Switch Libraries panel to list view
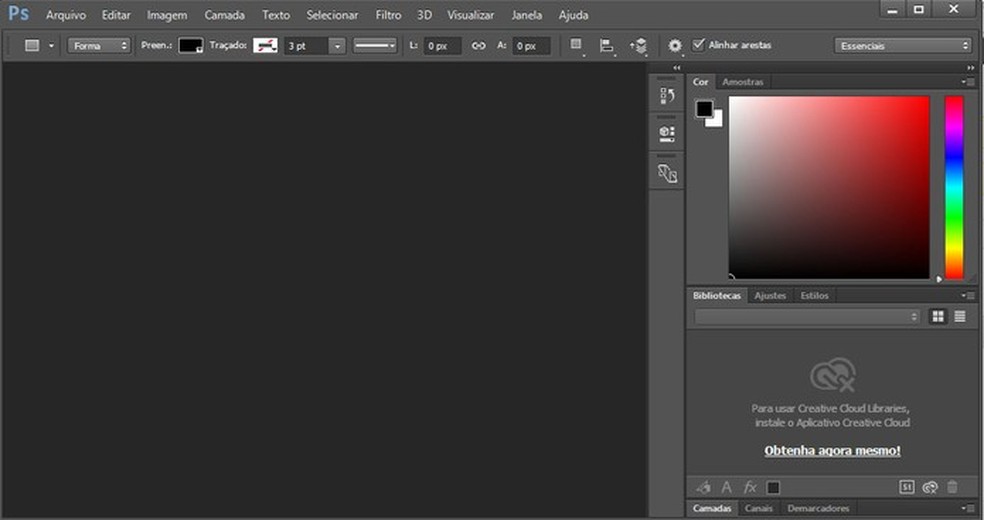Screen dimensions: 984x520 coord(960,316)
